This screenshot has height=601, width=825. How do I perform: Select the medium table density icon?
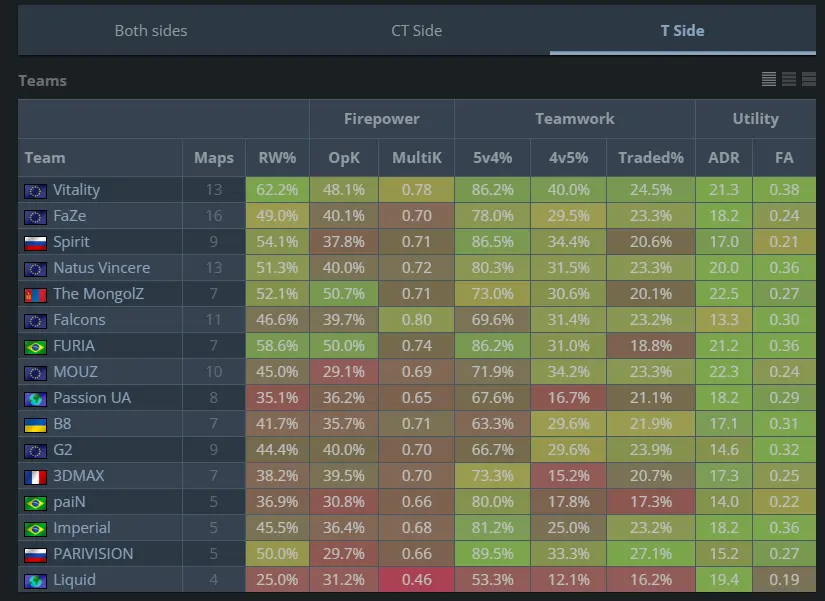pos(789,79)
